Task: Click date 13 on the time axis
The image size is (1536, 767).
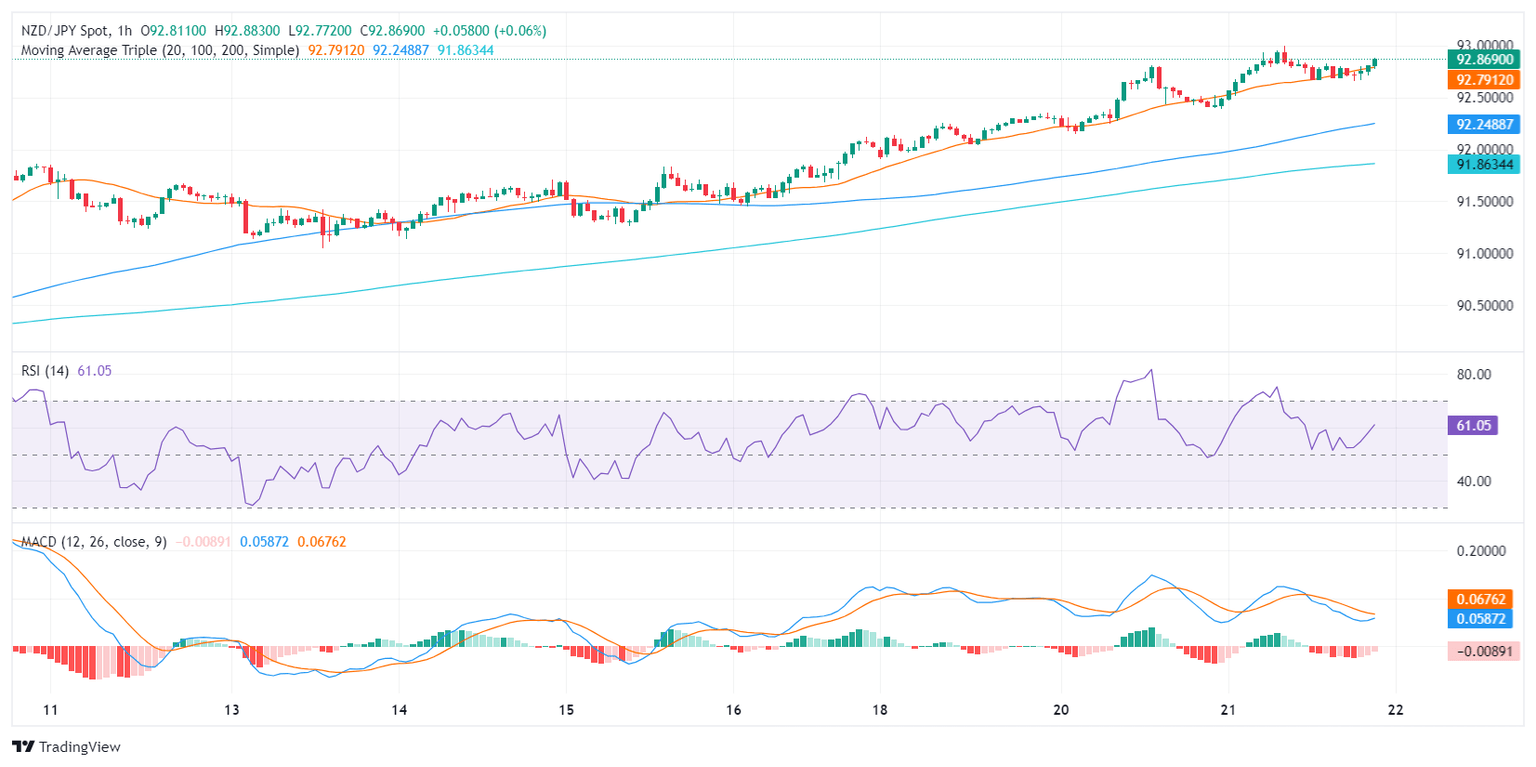Action: pyautogui.click(x=231, y=710)
